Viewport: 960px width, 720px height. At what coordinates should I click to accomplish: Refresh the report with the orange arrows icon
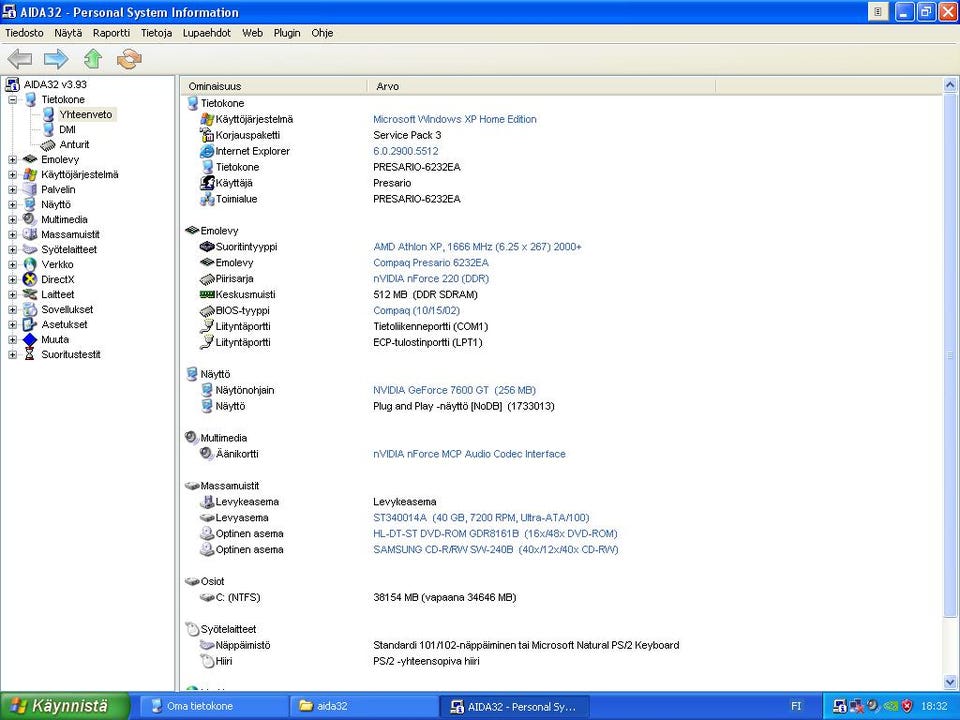[129, 59]
